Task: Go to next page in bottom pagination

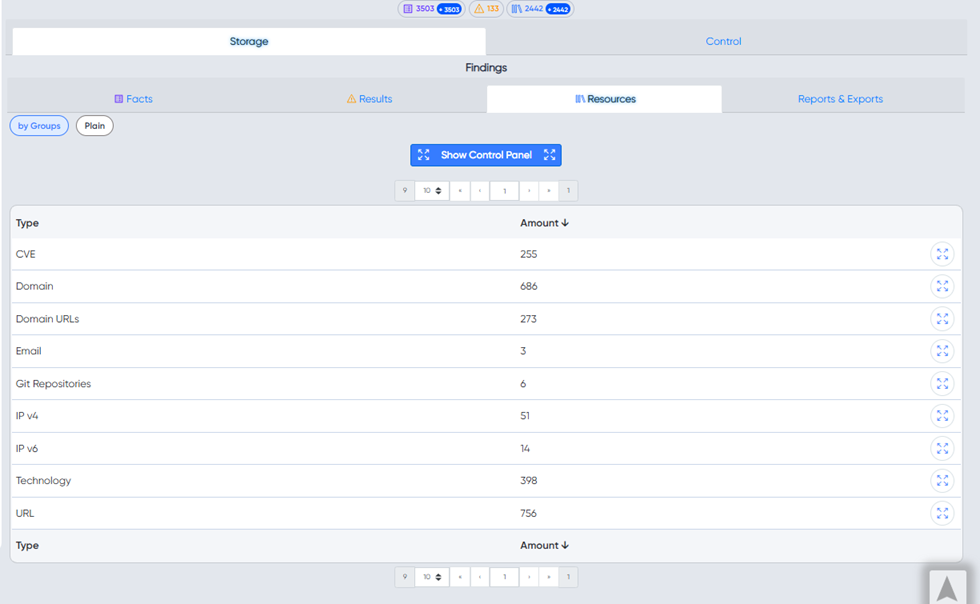Action: (x=529, y=577)
